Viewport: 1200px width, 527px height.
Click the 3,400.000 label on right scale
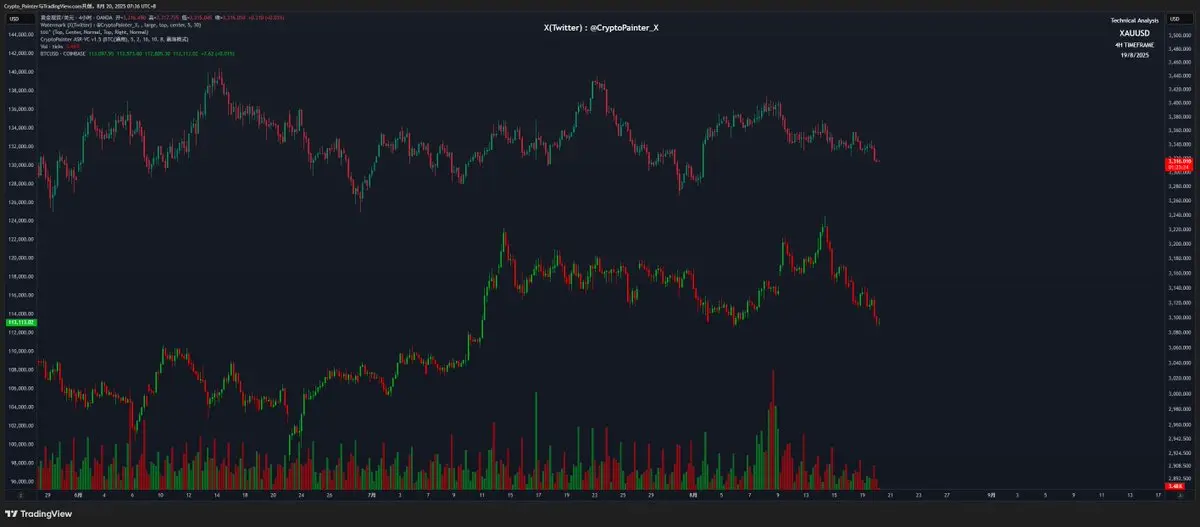1180,102
